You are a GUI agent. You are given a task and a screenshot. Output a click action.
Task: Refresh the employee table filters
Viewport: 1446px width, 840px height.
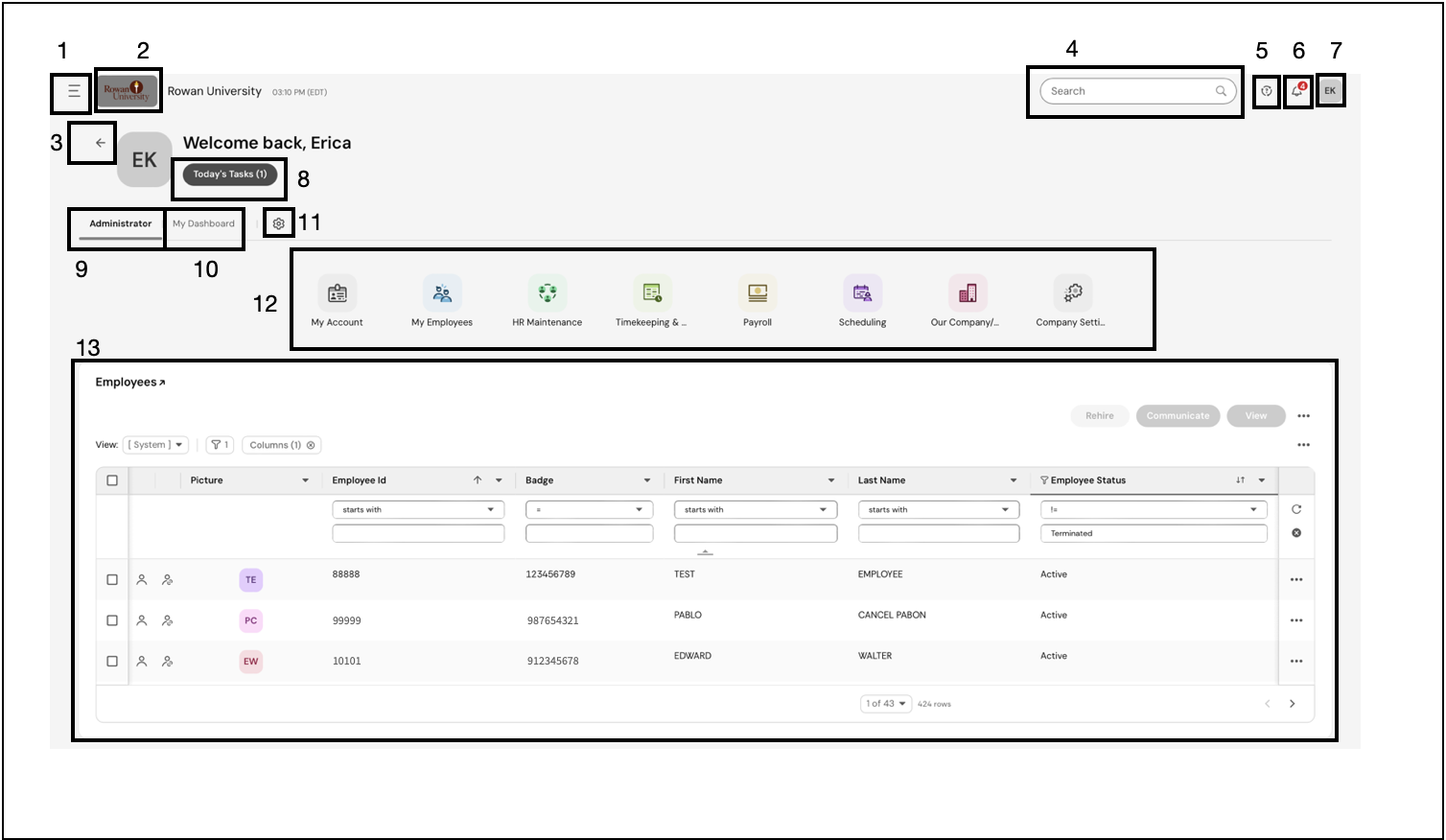1296,509
